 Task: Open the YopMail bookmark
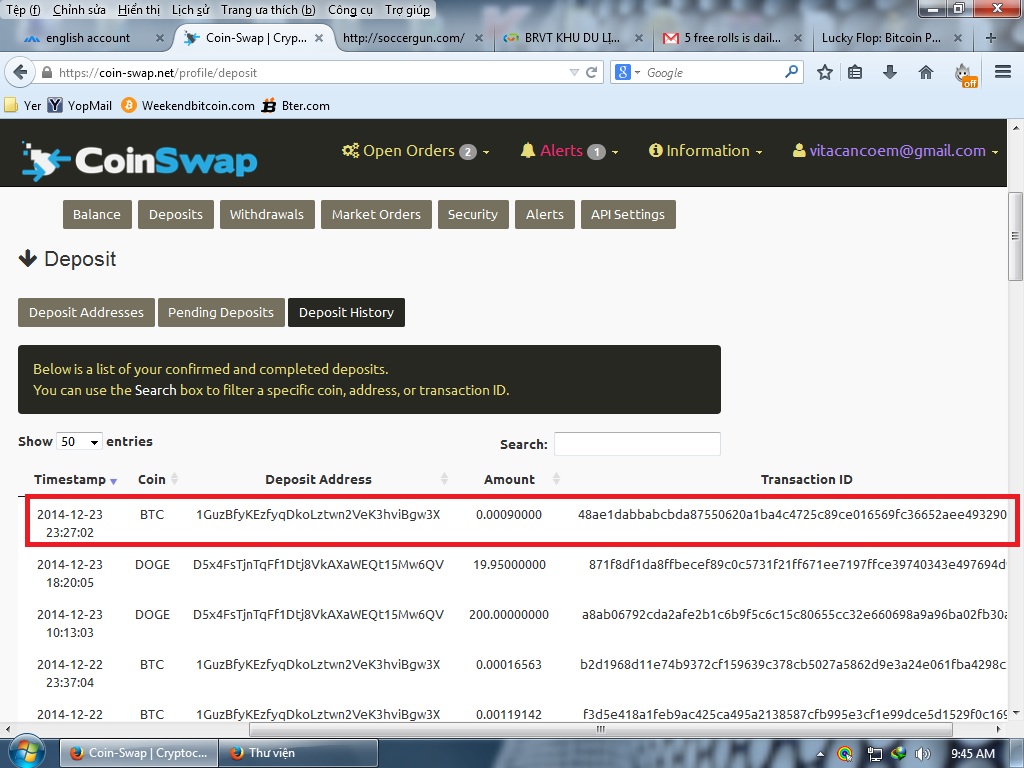80,105
